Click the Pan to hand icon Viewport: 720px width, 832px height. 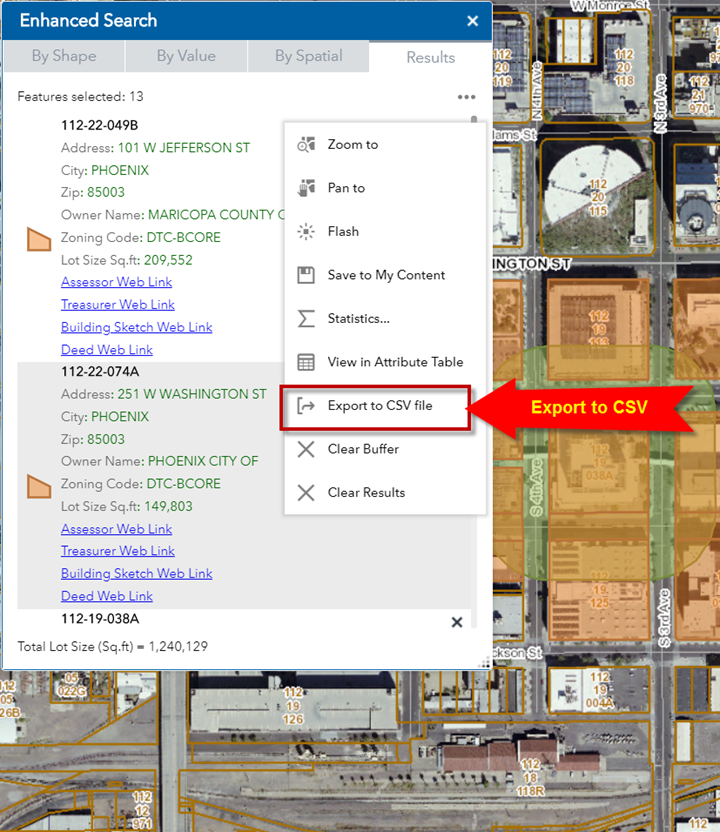307,188
